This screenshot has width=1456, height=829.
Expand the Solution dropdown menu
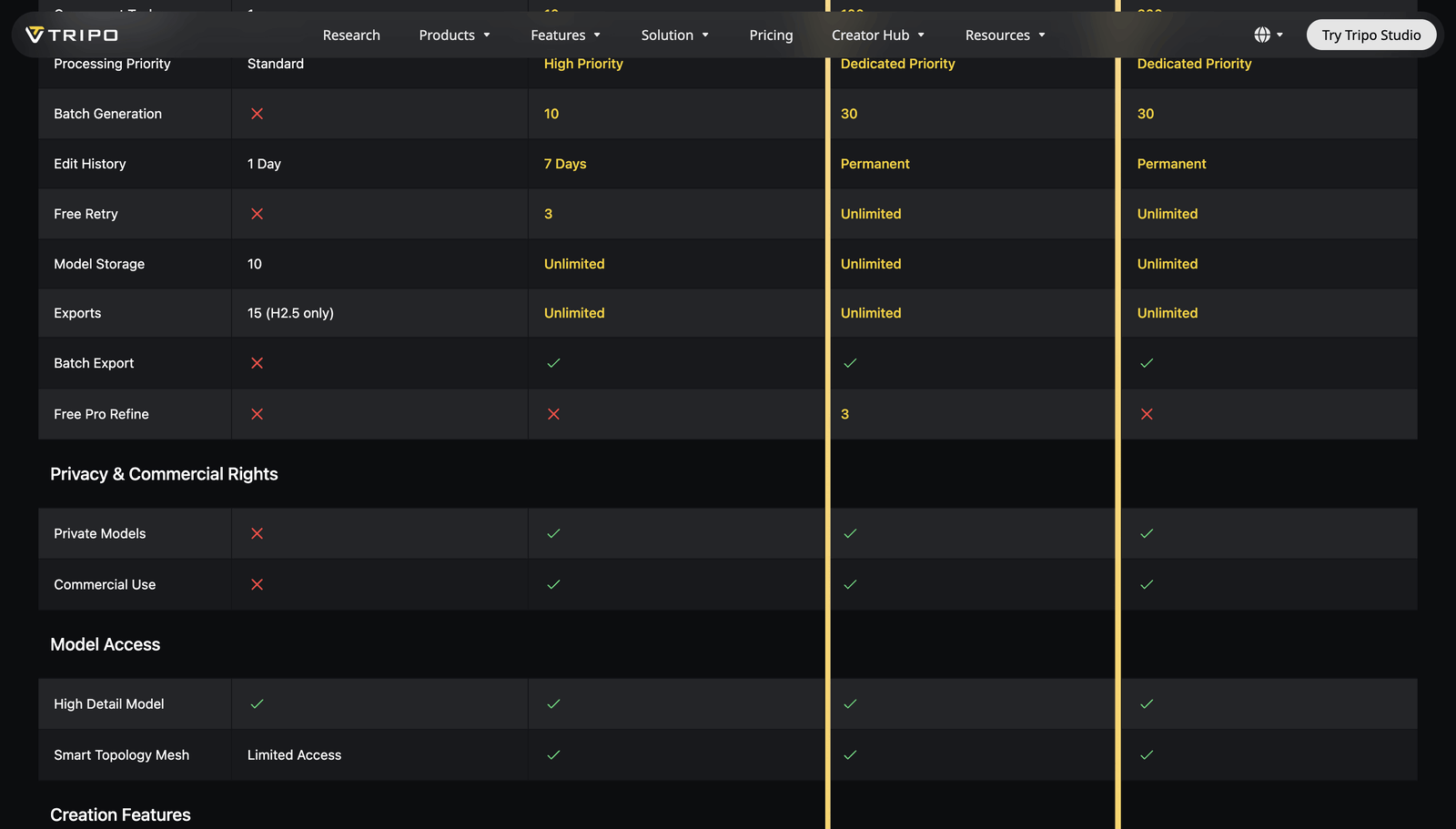tap(675, 35)
